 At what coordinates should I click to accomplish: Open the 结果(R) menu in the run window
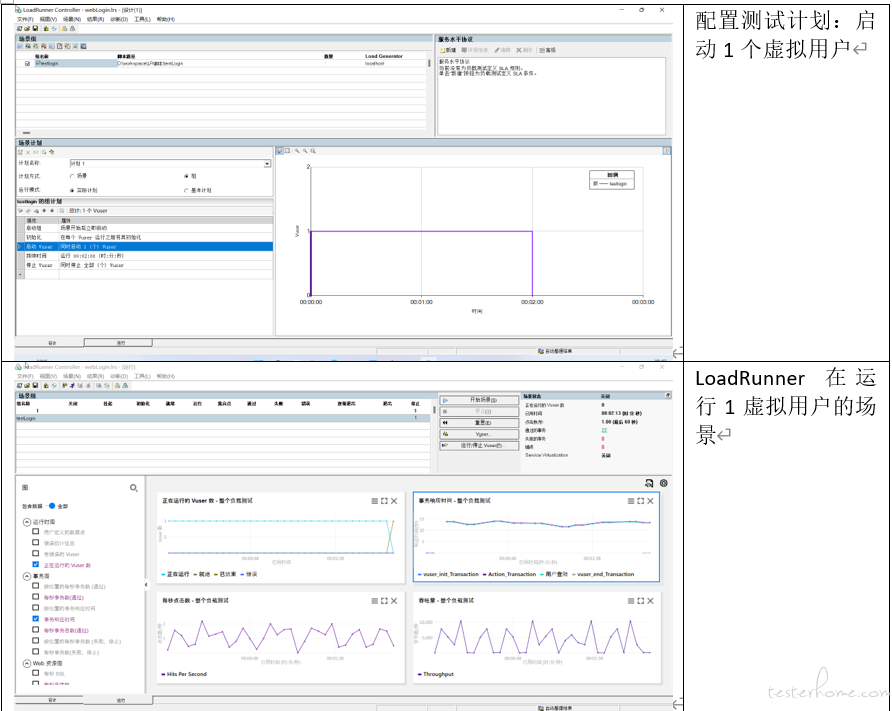click(95, 377)
